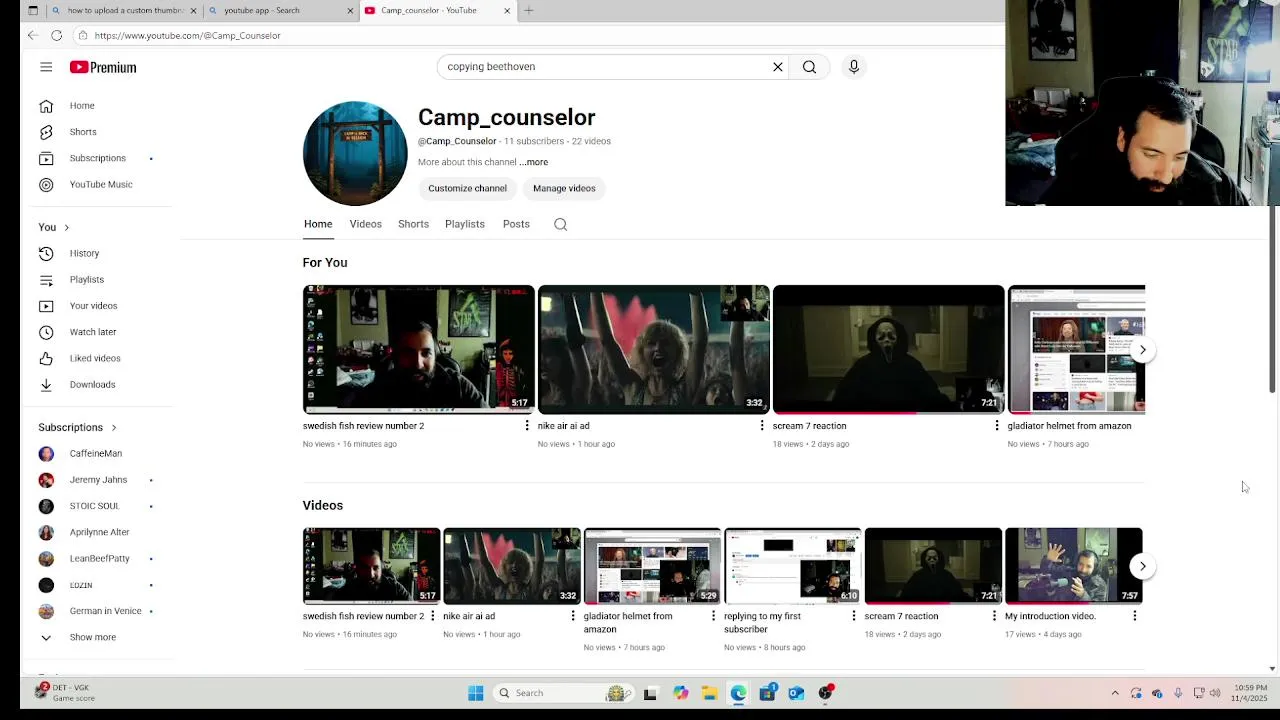Image resolution: width=1280 pixels, height=720 pixels.
Task: Show hidden system tray icons chevron
Action: point(1115,693)
